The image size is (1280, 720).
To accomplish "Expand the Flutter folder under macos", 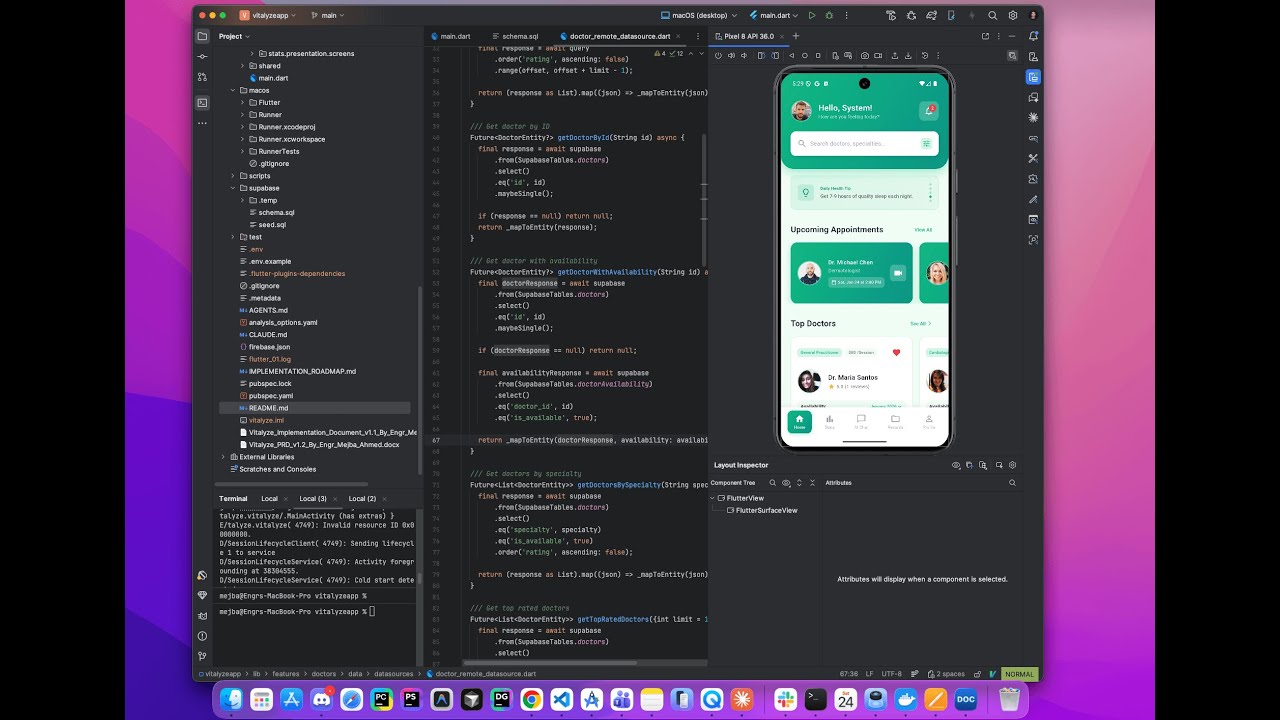I will coord(242,102).
